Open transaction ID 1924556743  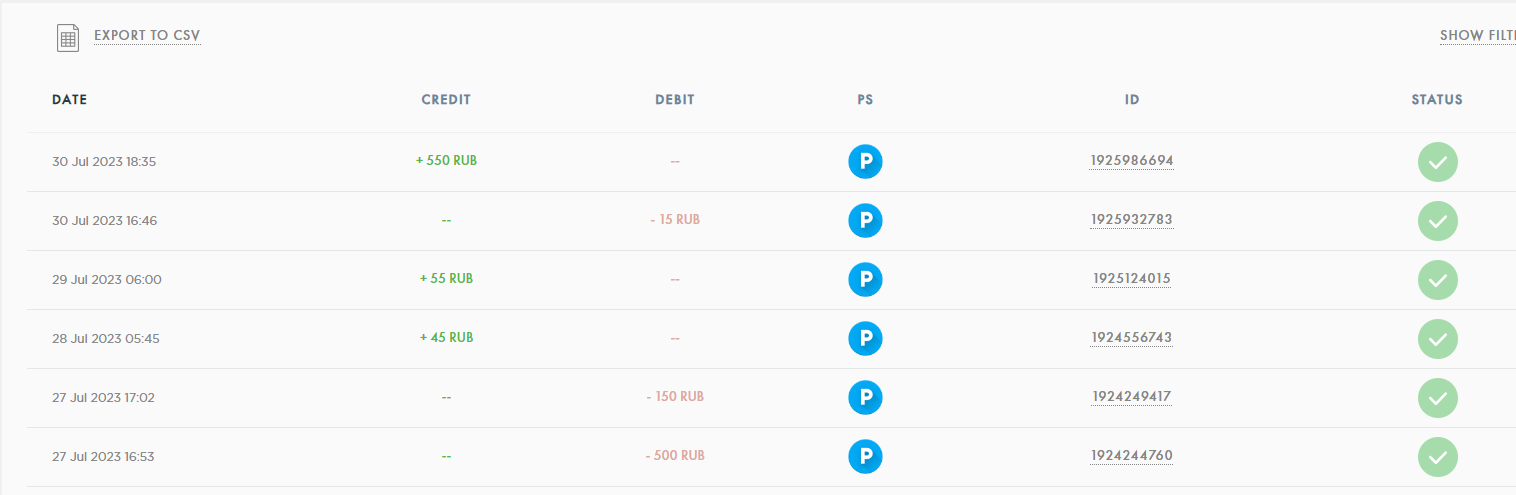click(1132, 338)
